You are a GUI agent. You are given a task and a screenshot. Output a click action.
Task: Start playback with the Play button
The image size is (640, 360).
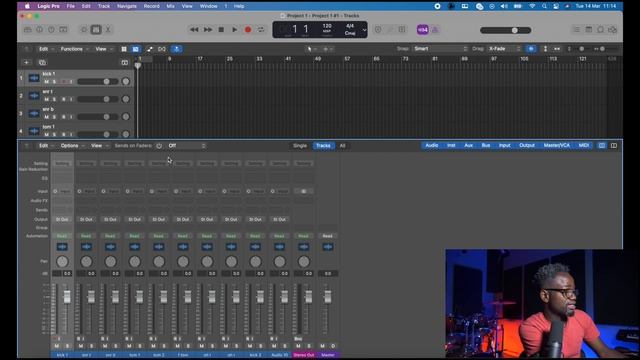[x=235, y=30]
